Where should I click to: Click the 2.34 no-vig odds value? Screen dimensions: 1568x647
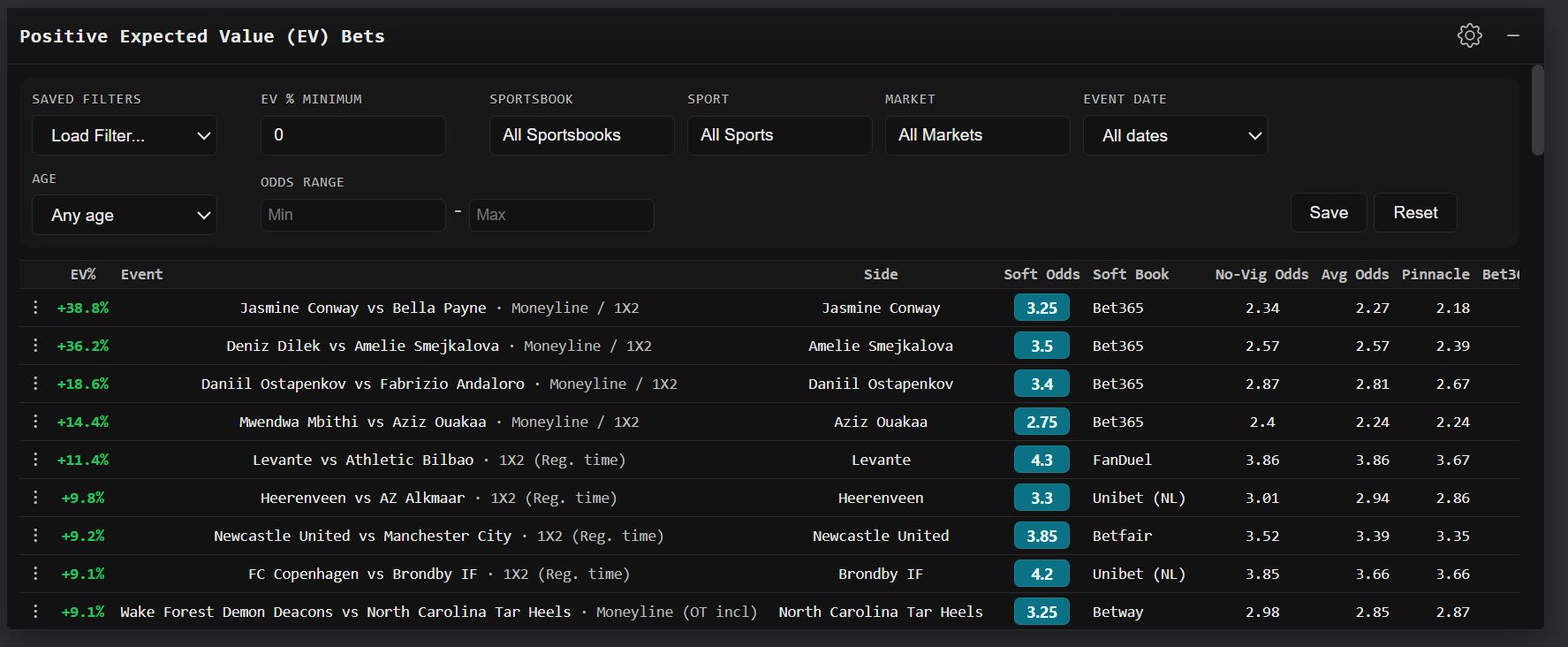click(x=1262, y=308)
